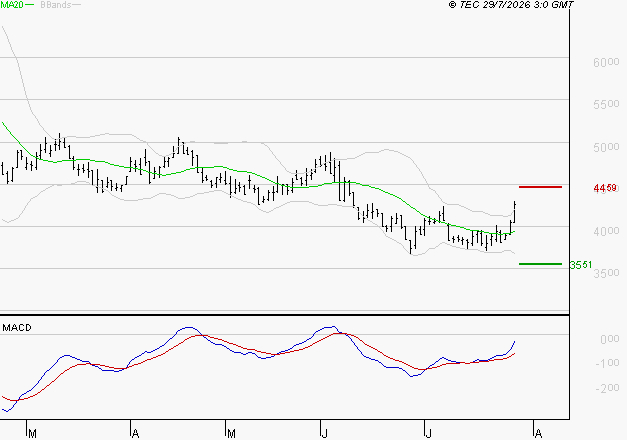The height and width of the screenshot is (440, 627).
Task: Click the red 4459 price label
Action: coord(605,188)
